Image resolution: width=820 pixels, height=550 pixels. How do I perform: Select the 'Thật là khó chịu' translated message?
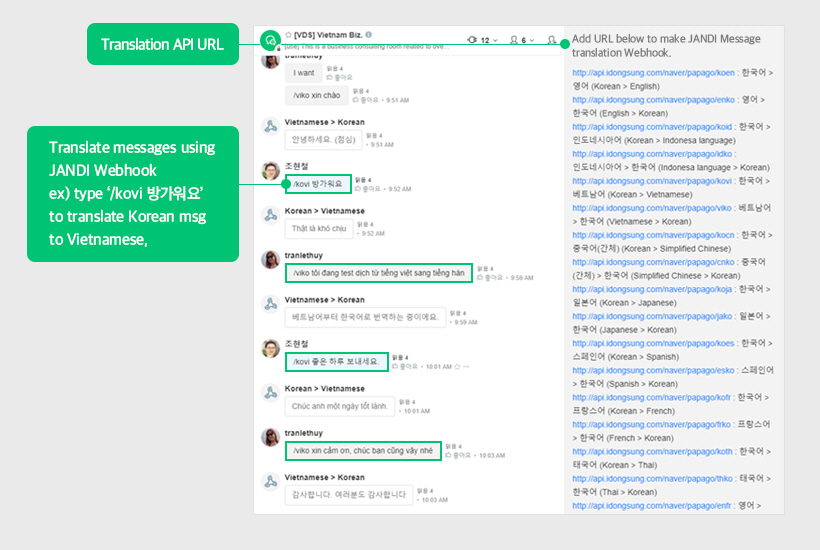[319, 229]
